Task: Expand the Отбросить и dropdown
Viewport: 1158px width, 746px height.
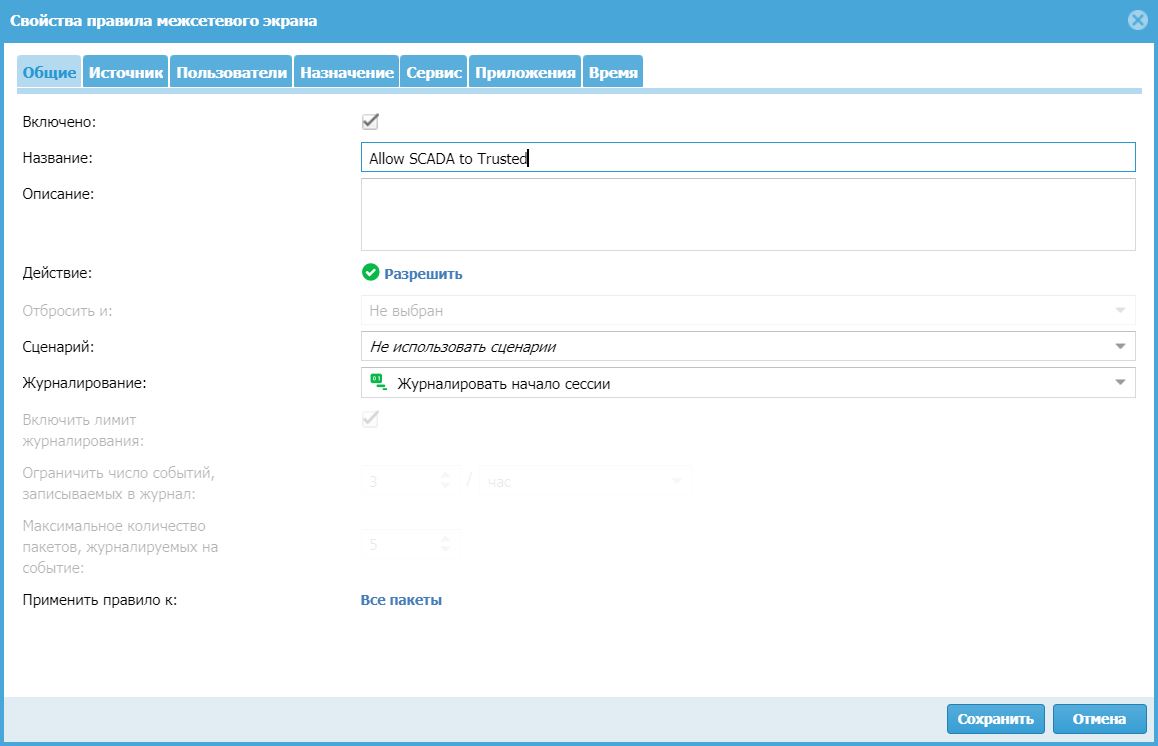Action: pyautogui.click(x=747, y=310)
